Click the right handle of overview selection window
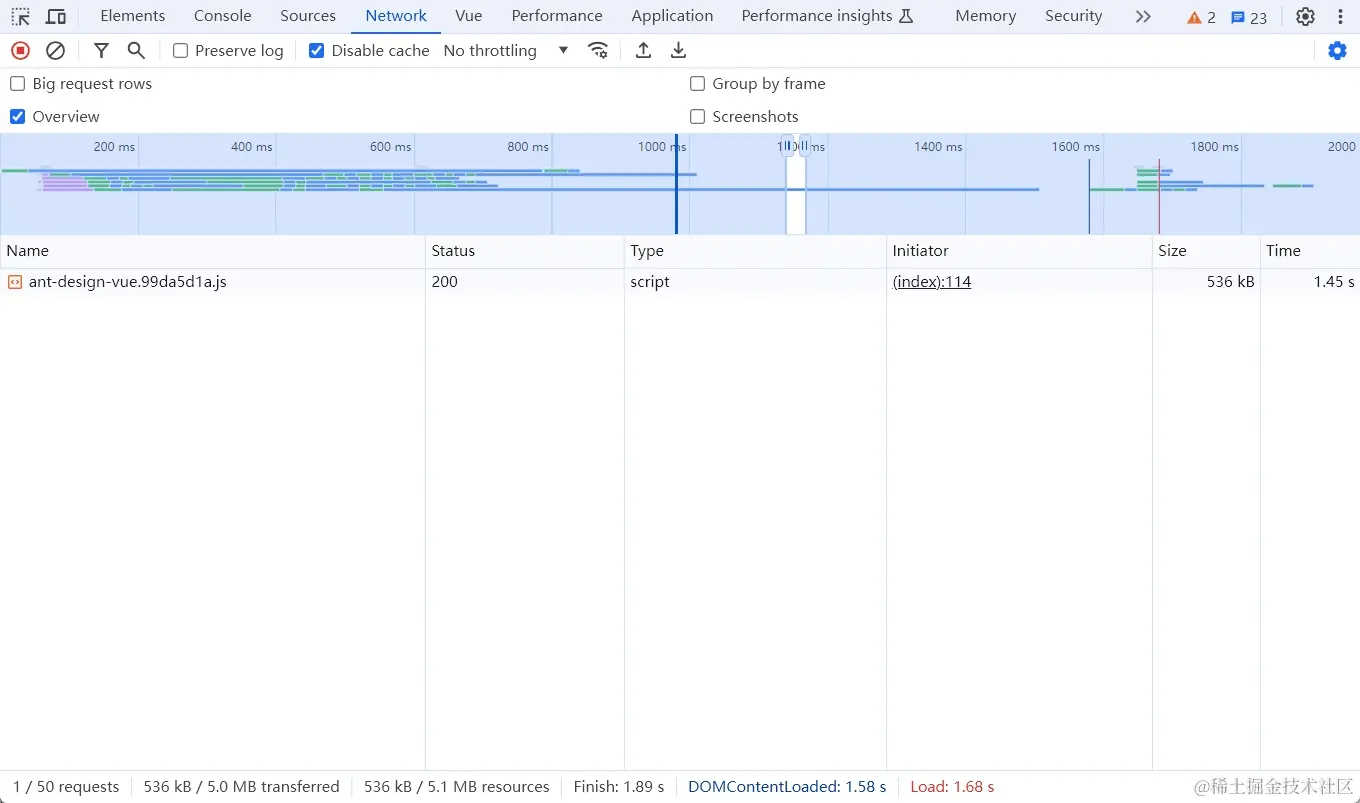Image resolution: width=1360 pixels, height=803 pixels. 805,146
